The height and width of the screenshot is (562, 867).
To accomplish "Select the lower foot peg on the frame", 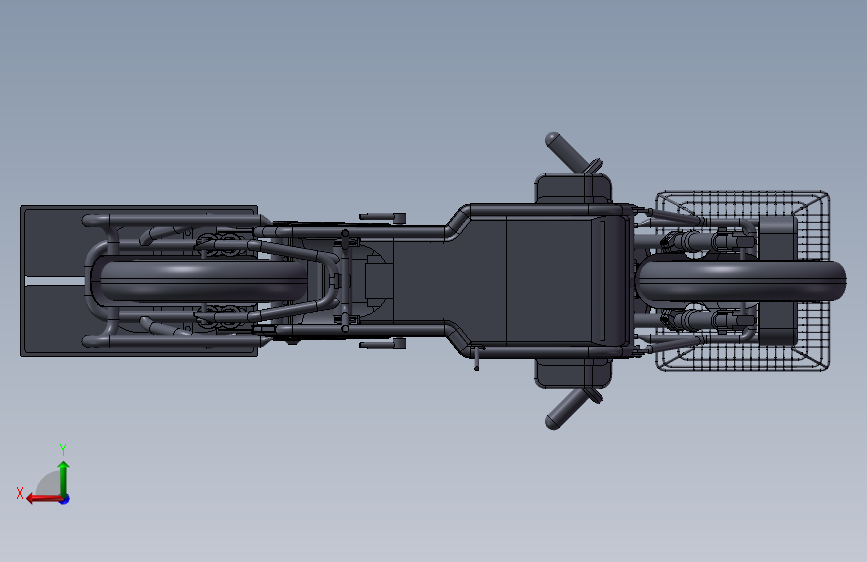I will 382,344.
